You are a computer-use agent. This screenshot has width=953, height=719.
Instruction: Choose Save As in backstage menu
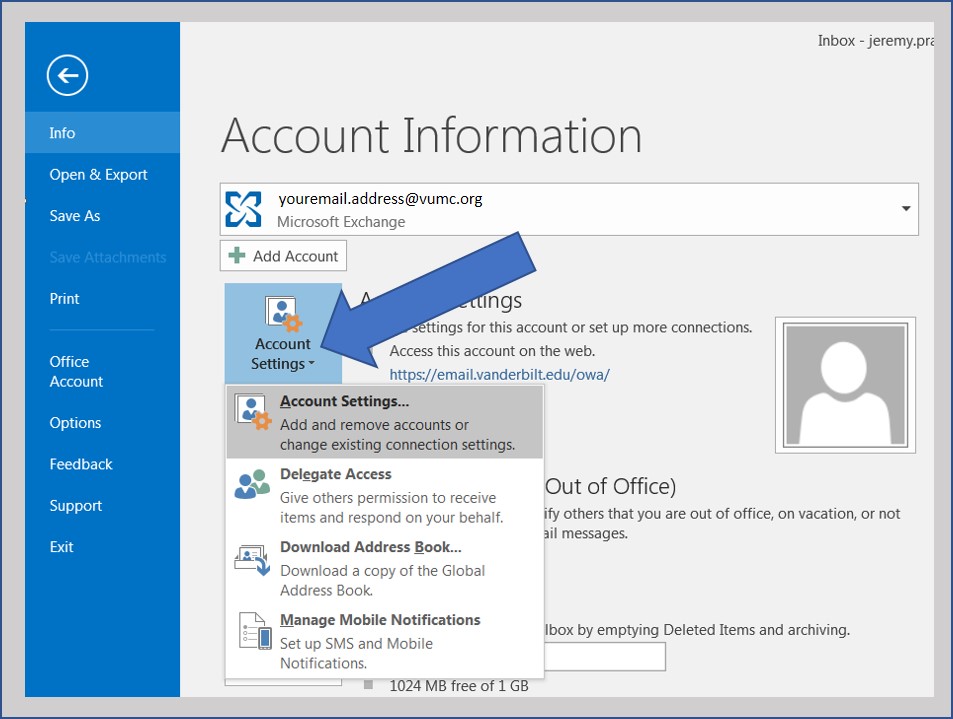point(102,216)
